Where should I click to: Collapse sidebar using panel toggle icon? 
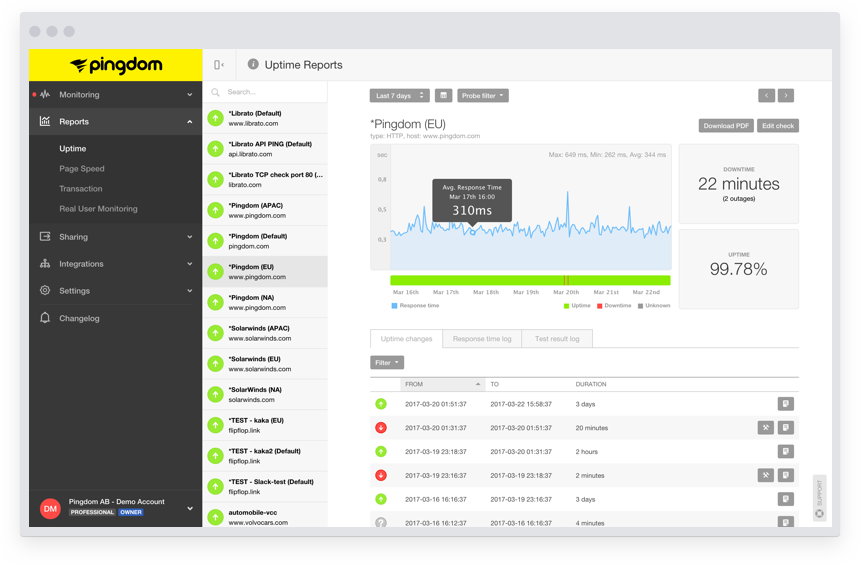point(219,65)
